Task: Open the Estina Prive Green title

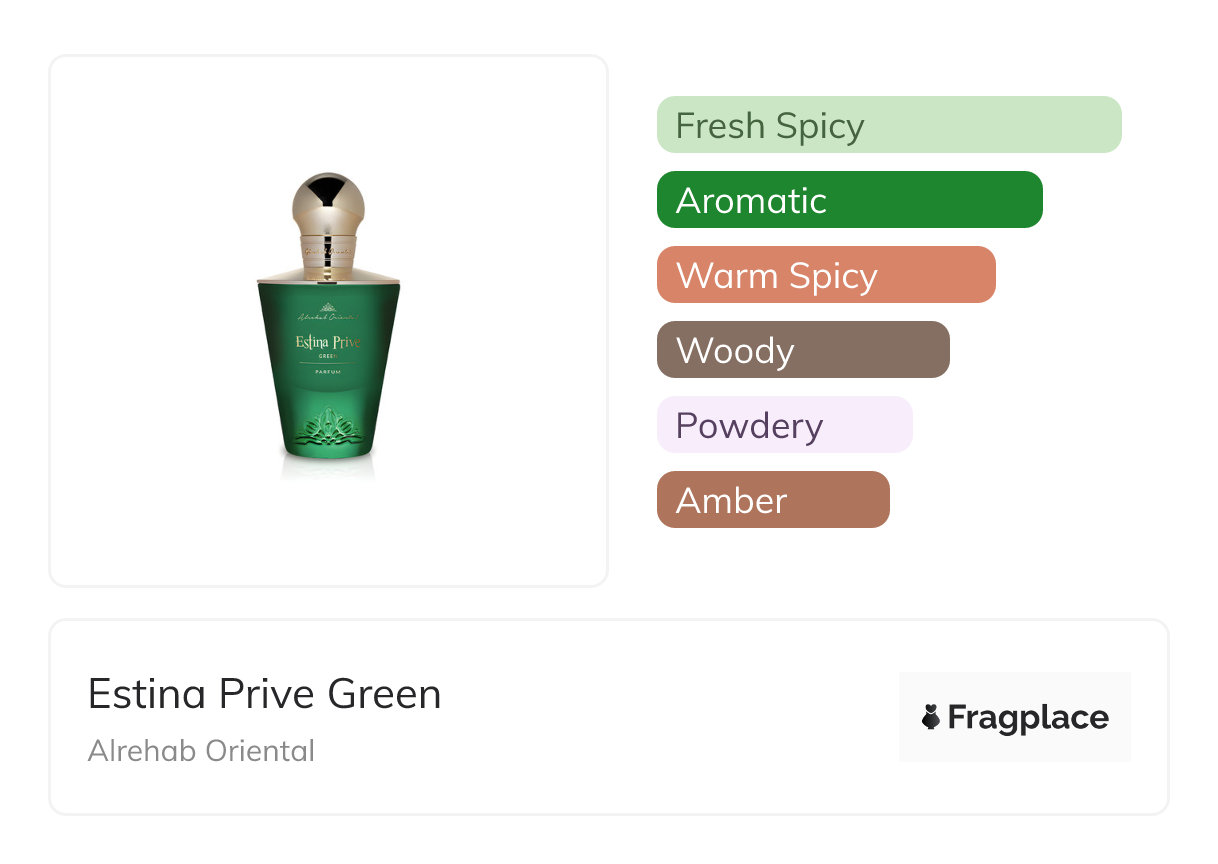Action: [x=264, y=693]
